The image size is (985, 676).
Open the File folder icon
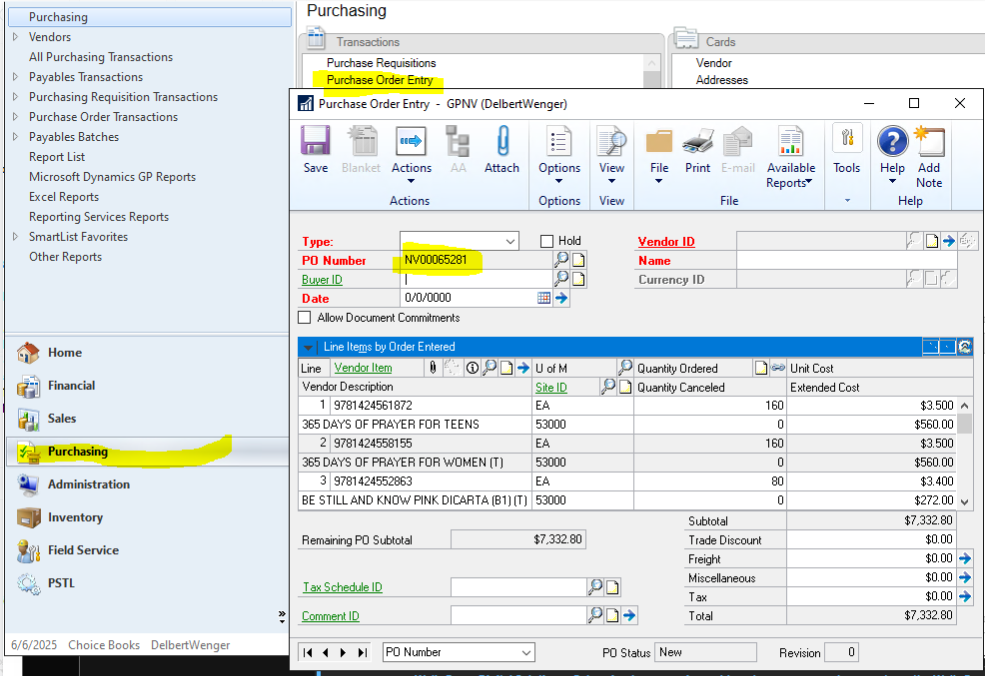tap(659, 141)
